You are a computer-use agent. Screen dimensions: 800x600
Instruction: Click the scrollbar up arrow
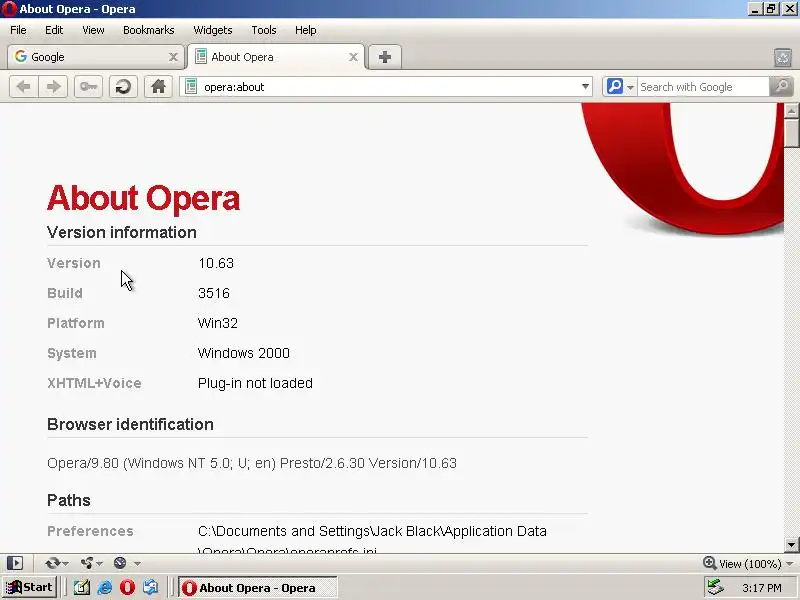click(x=791, y=111)
